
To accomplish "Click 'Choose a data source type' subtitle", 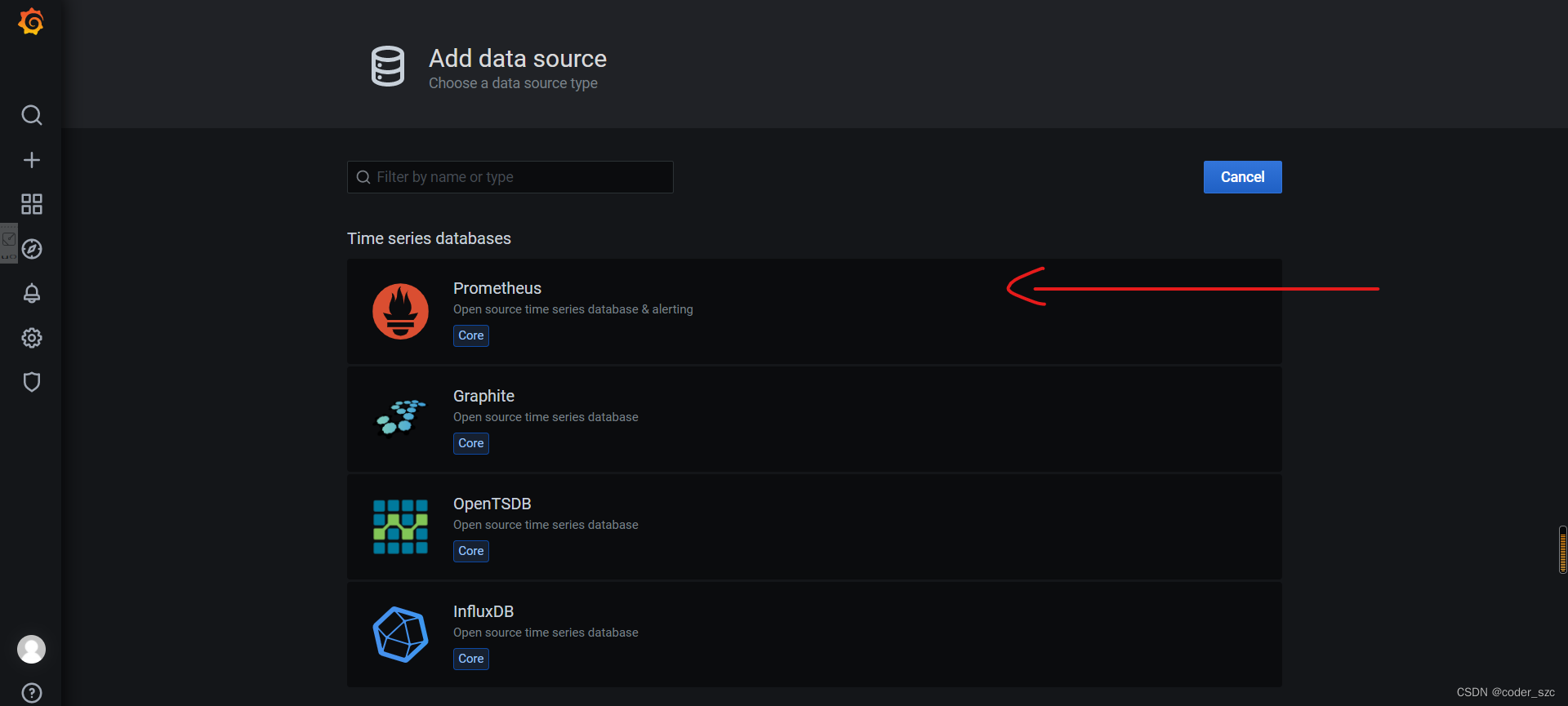I will click(x=513, y=83).
